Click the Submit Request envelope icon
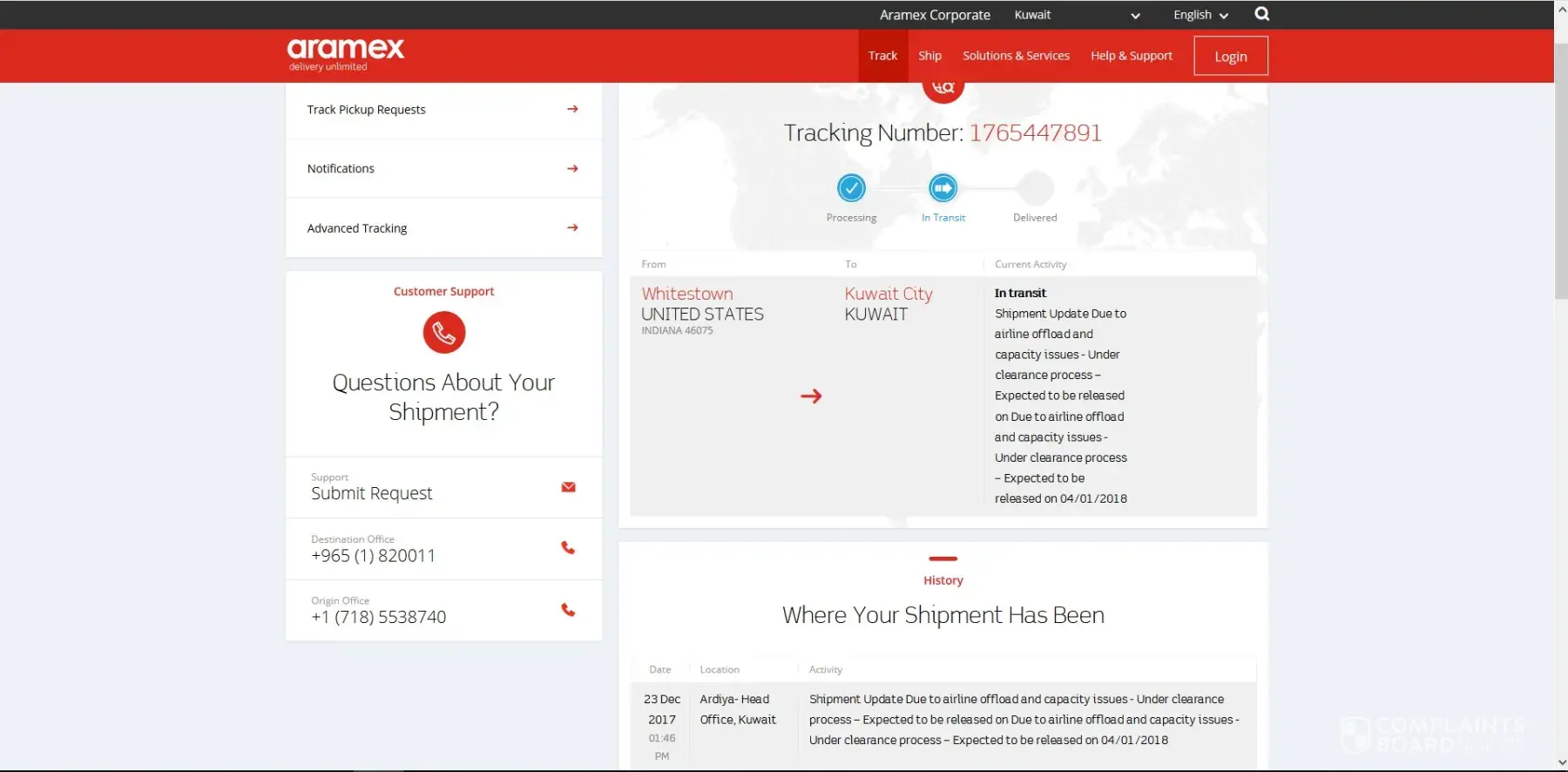The width and height of the screenshot is (1568, 772). [x=568, y=487]
